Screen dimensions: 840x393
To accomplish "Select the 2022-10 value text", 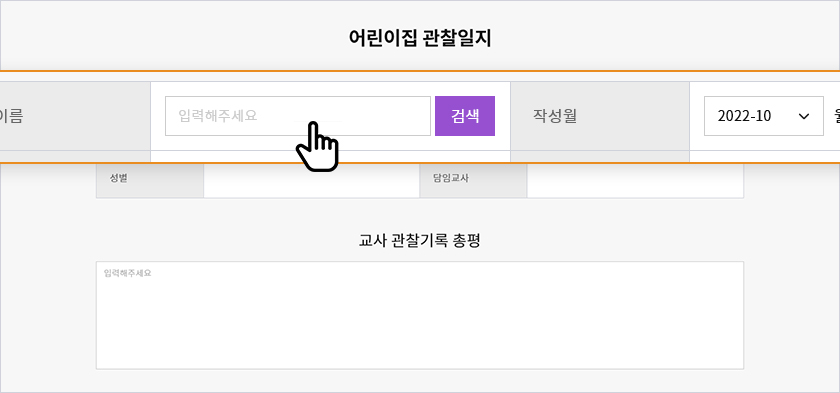I will point(744,116).
